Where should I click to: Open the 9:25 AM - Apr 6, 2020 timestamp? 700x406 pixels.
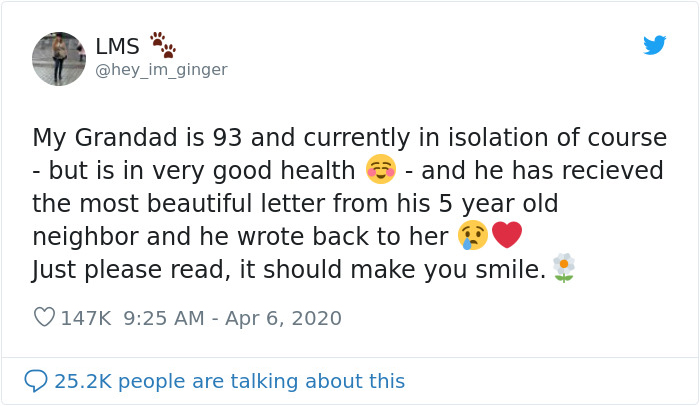(232, 318)
